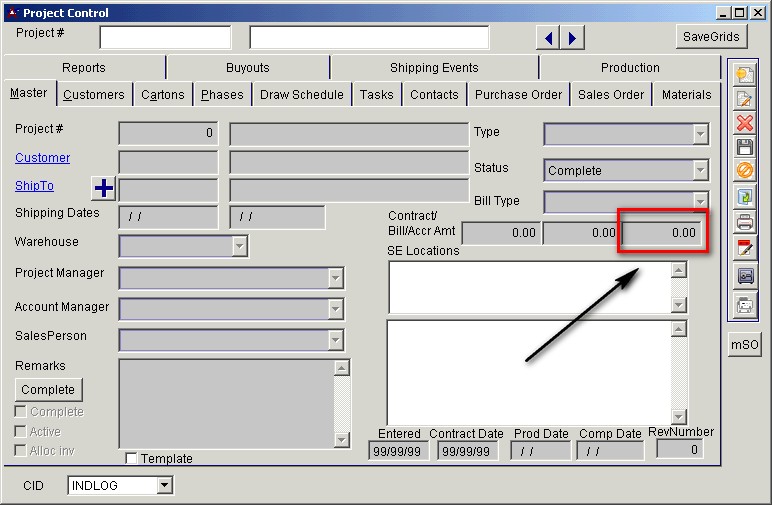Go to the previous project with left arrow
This screenshot has width=772, height=505.
[548, 38]
